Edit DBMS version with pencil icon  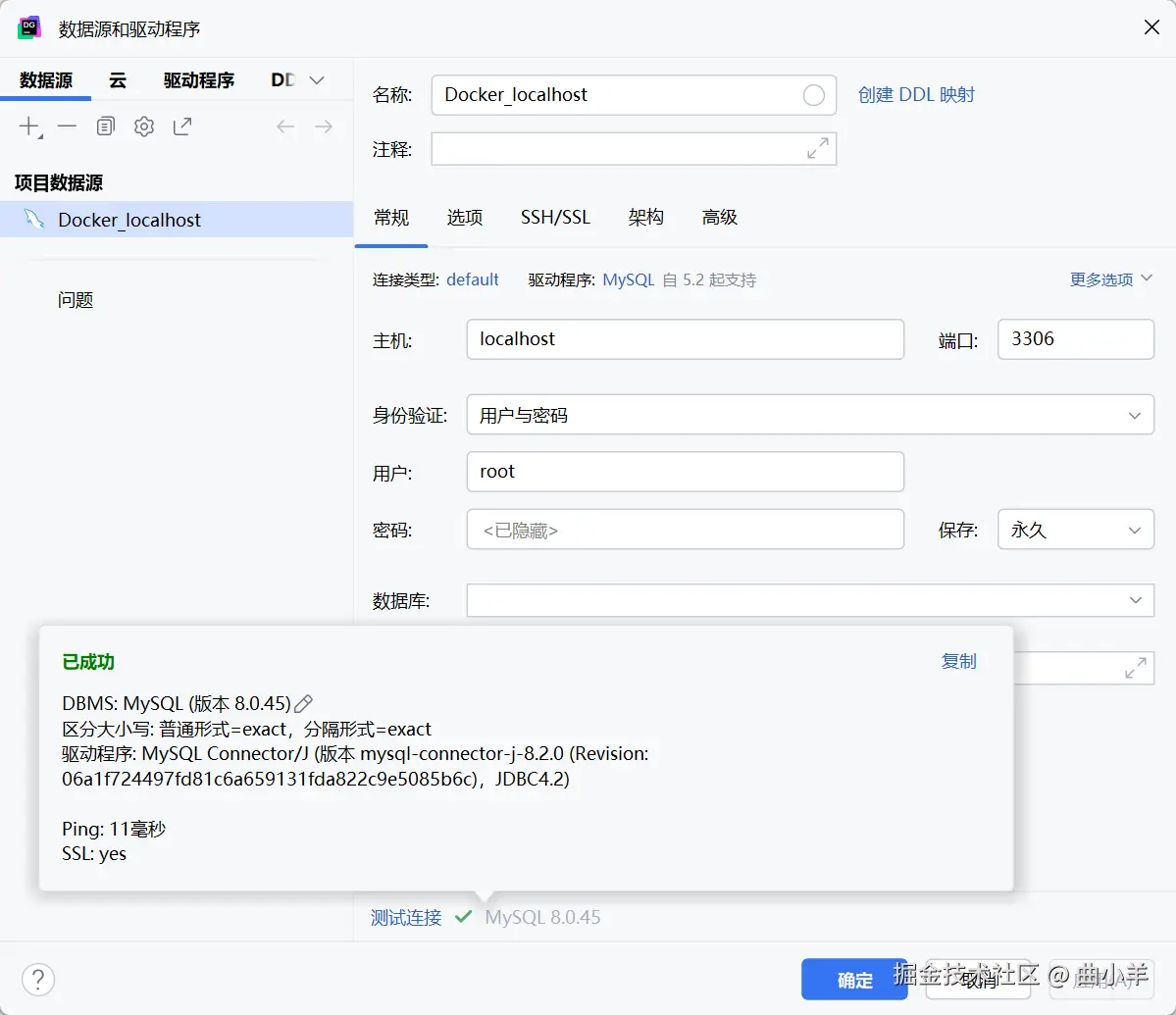304,704
